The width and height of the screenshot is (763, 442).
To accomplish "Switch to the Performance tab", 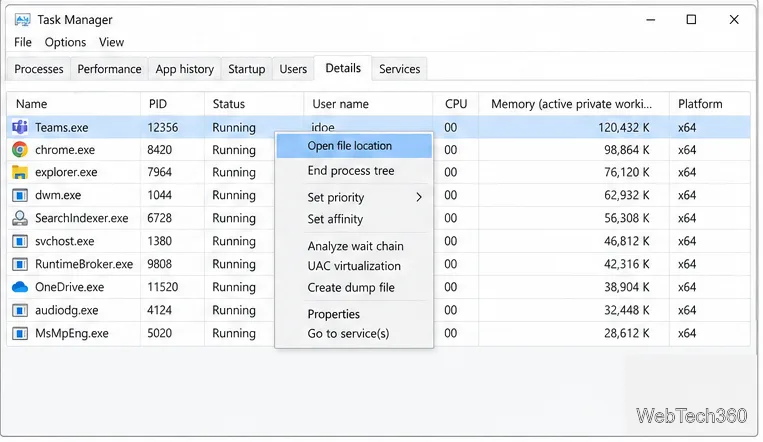I will (109, 69).
